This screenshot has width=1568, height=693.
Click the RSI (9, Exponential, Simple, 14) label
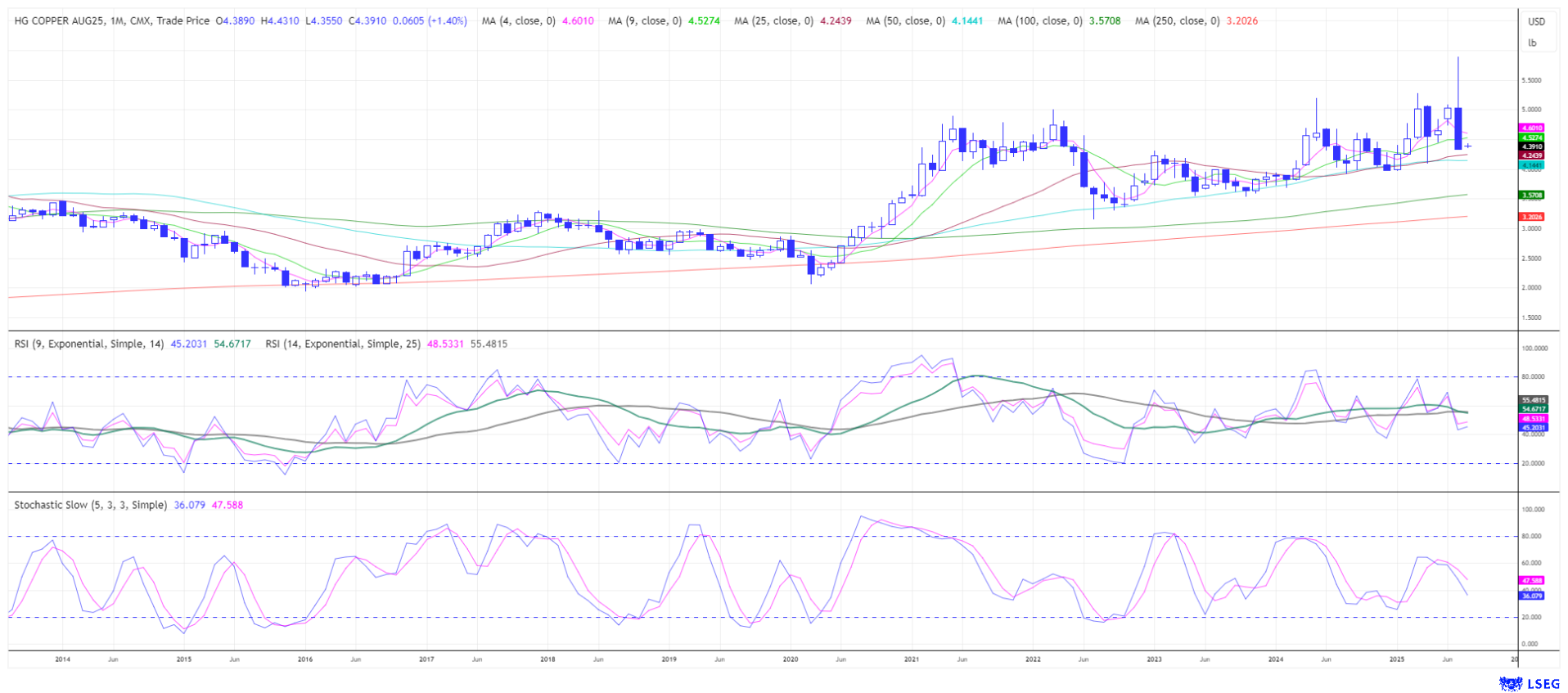(88, 344)
